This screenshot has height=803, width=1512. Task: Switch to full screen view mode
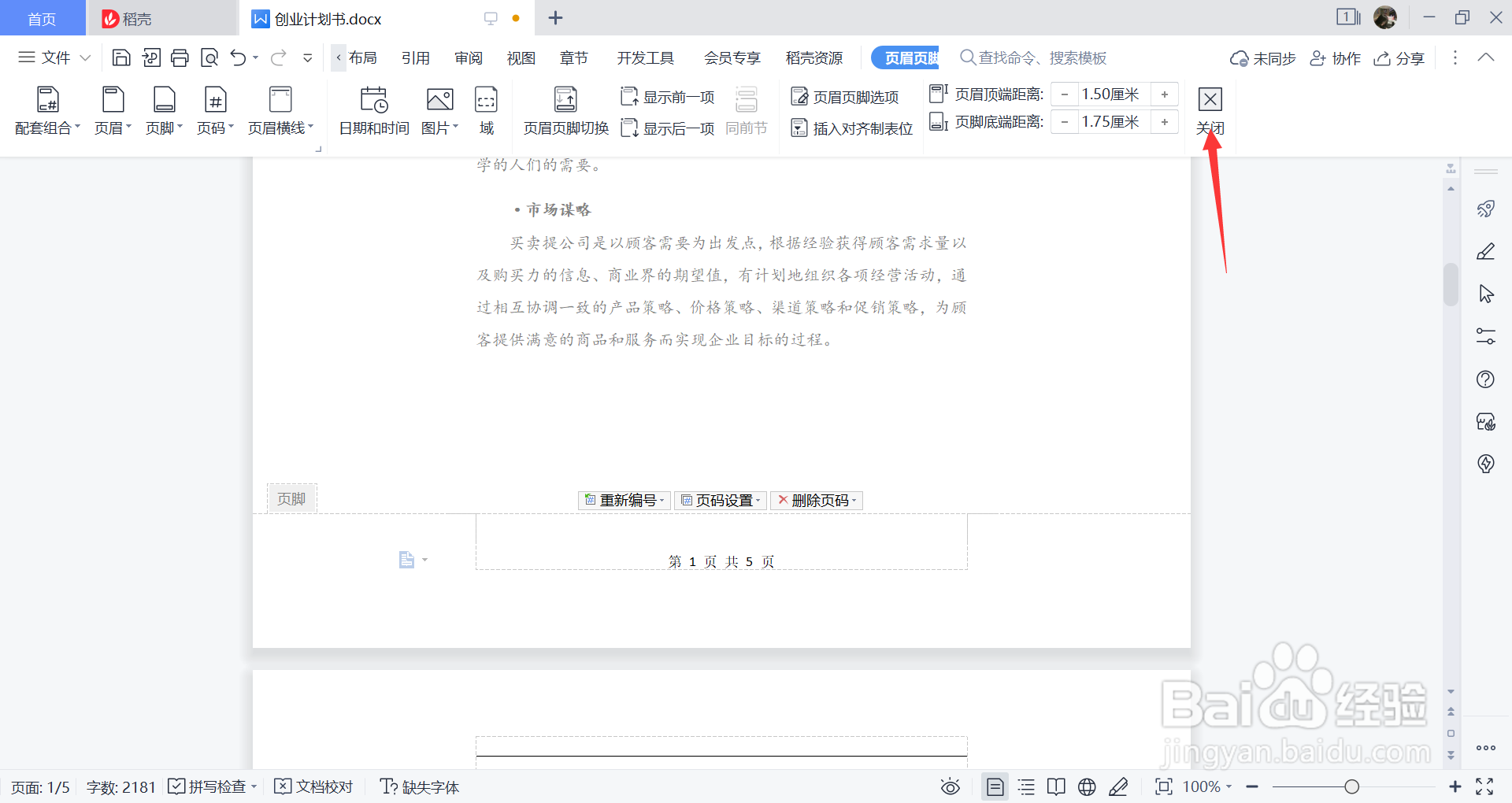(1485, 786)
